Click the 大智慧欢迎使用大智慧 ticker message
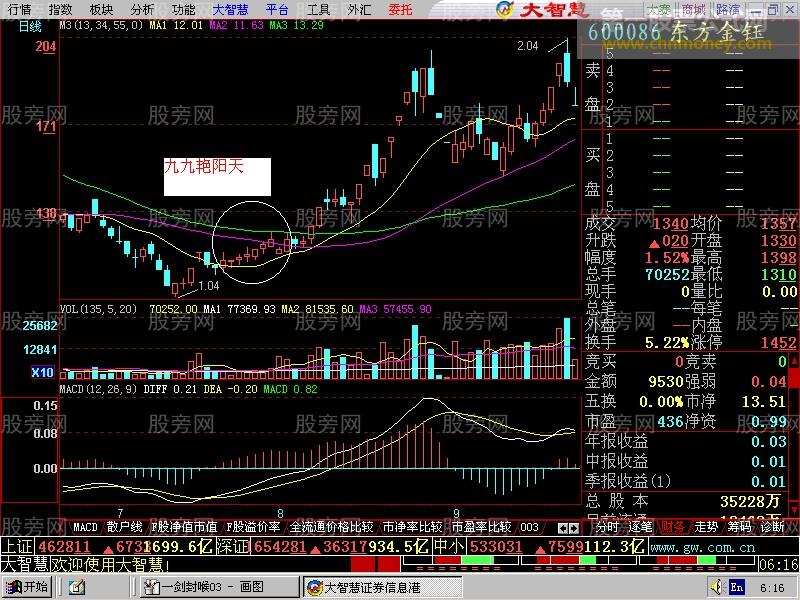800x600 pixels. [x=85, y=564]
